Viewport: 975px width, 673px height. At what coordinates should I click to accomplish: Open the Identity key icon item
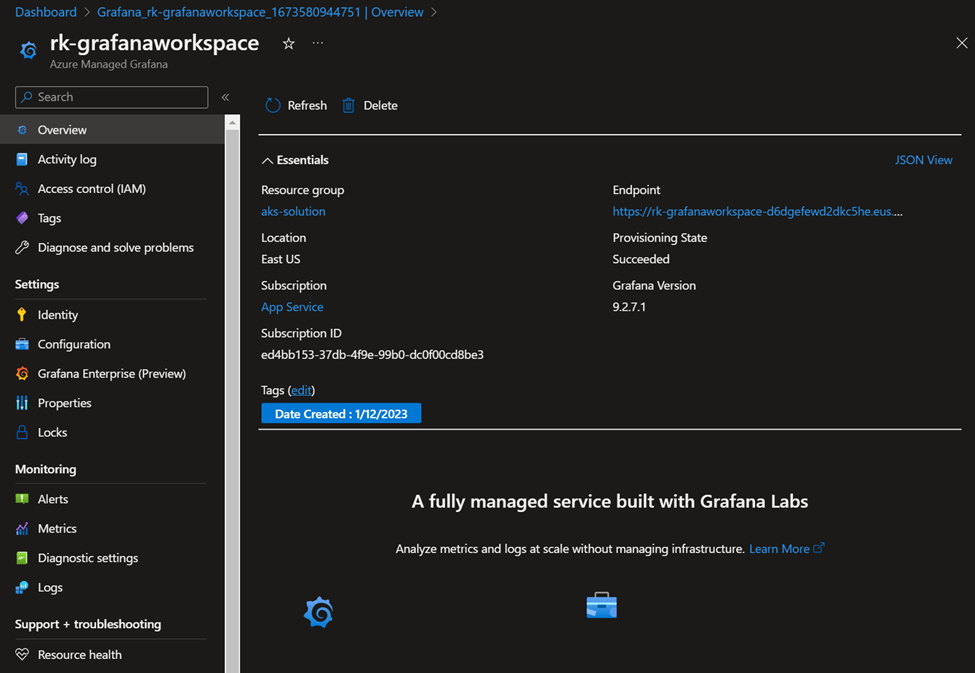pyautogui.click(x=57, y=315)
